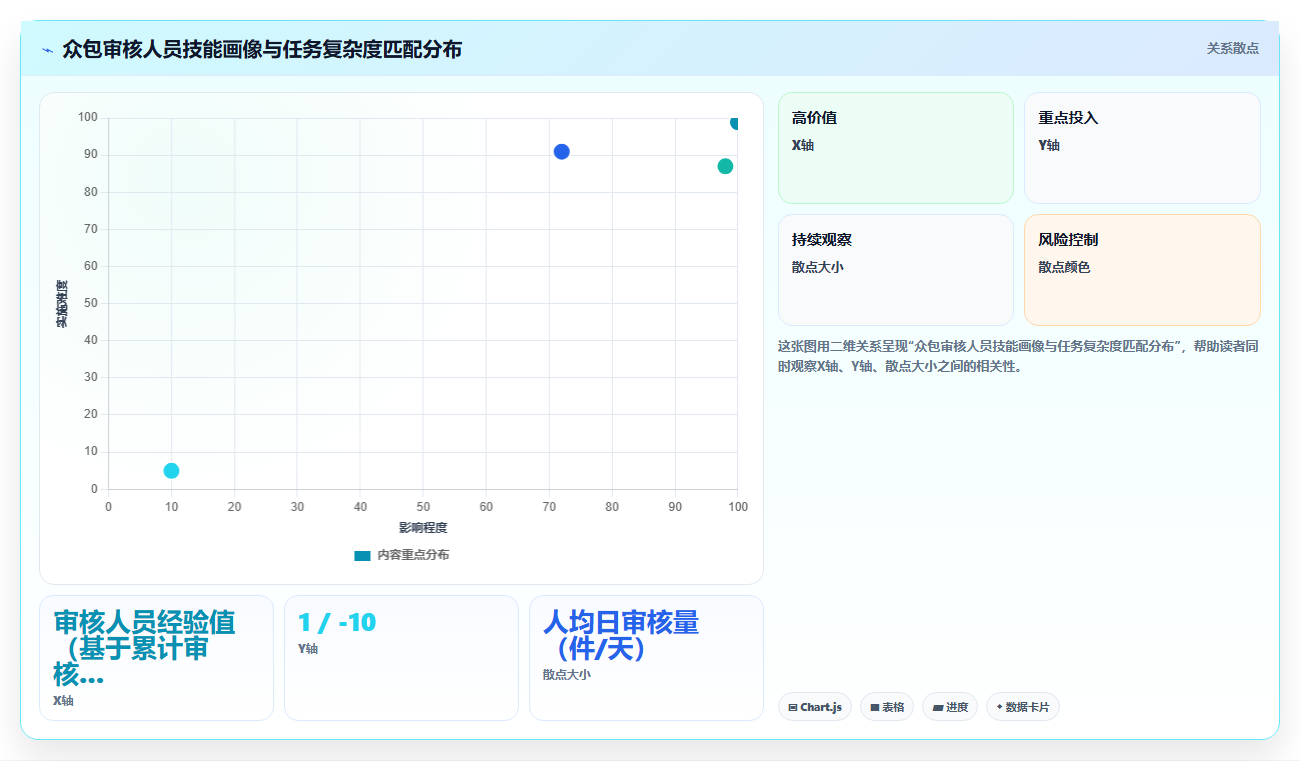
Task: Click the 影响程度 x-axis label
Action: (423, 527)
